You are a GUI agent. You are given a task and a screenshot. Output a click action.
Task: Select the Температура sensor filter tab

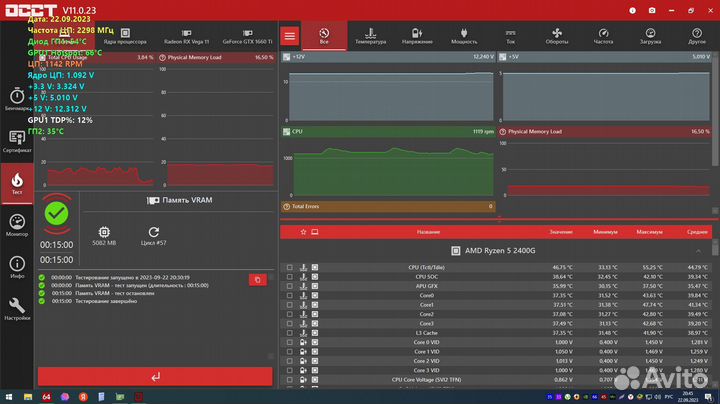pyautogui.click(x=370, y=36)
